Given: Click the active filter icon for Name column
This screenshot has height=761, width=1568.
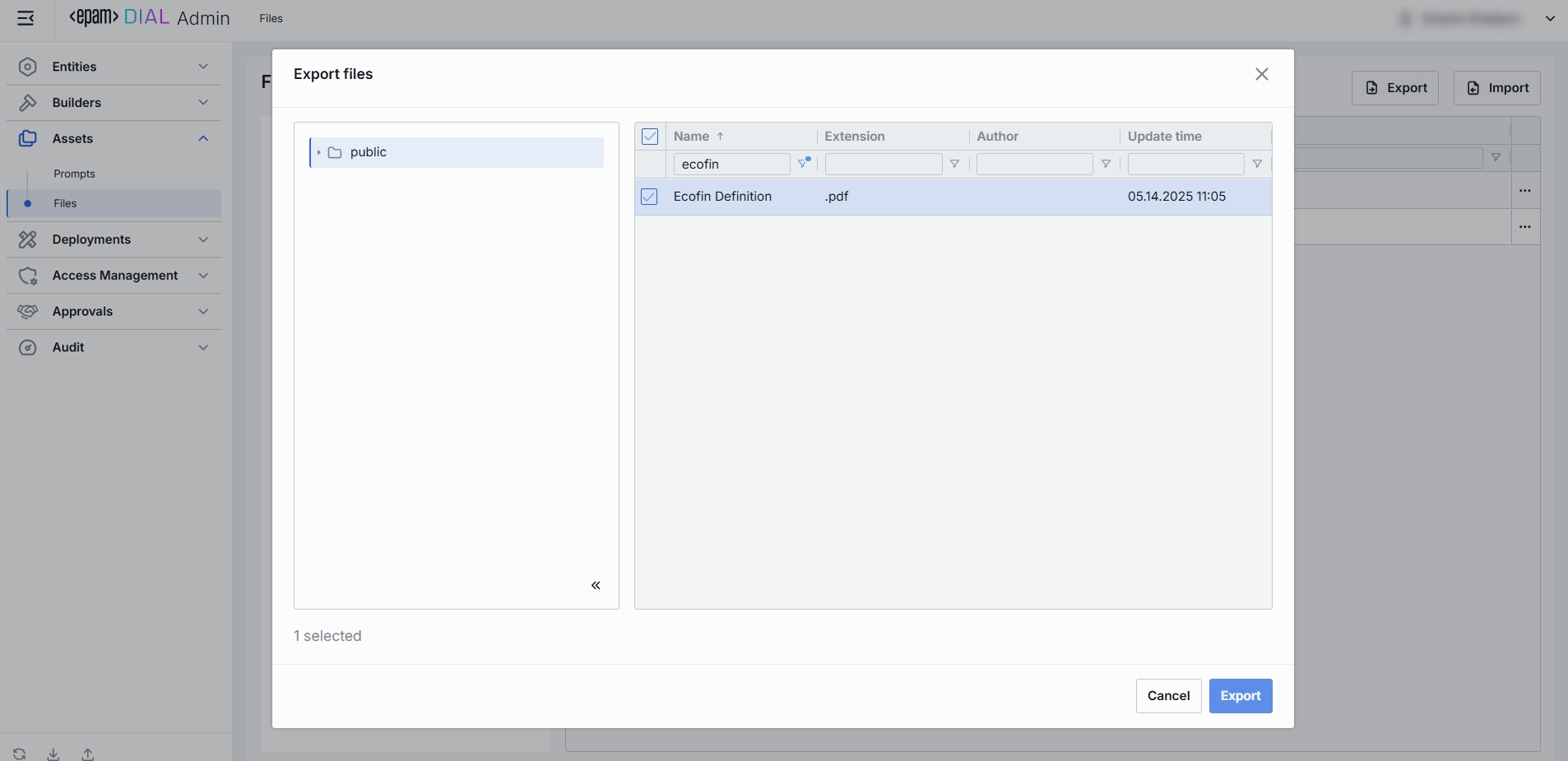Looking at the screenshot, I should [804, 164].
